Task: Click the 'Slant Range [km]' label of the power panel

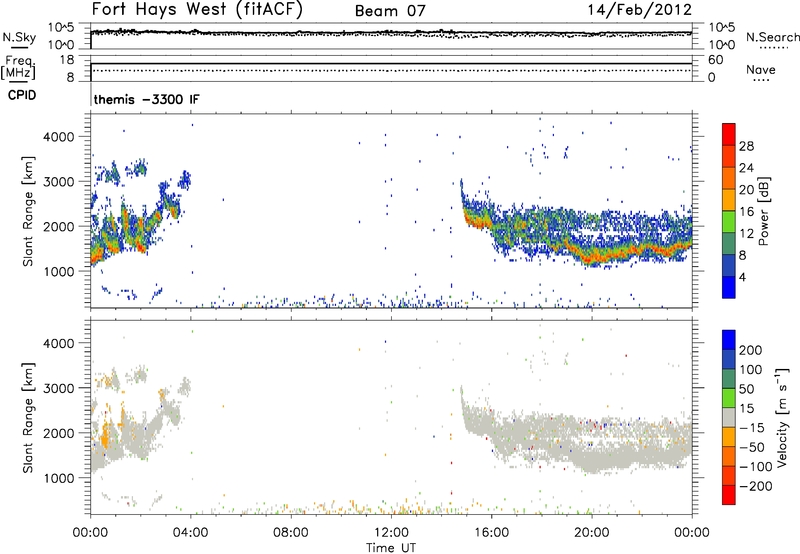Action: pos(28,211)
